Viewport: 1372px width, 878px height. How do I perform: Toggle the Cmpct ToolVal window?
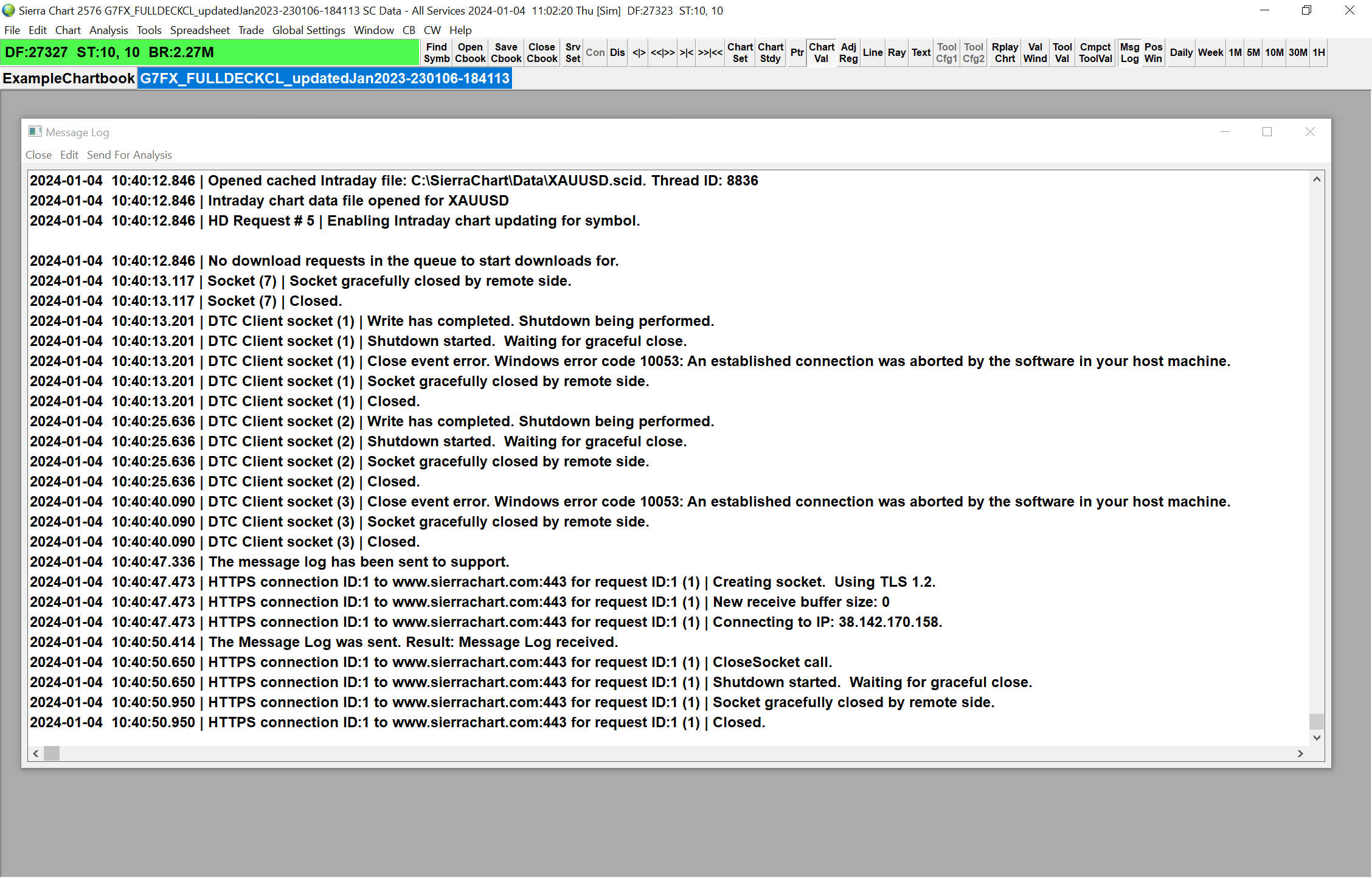1095,53
